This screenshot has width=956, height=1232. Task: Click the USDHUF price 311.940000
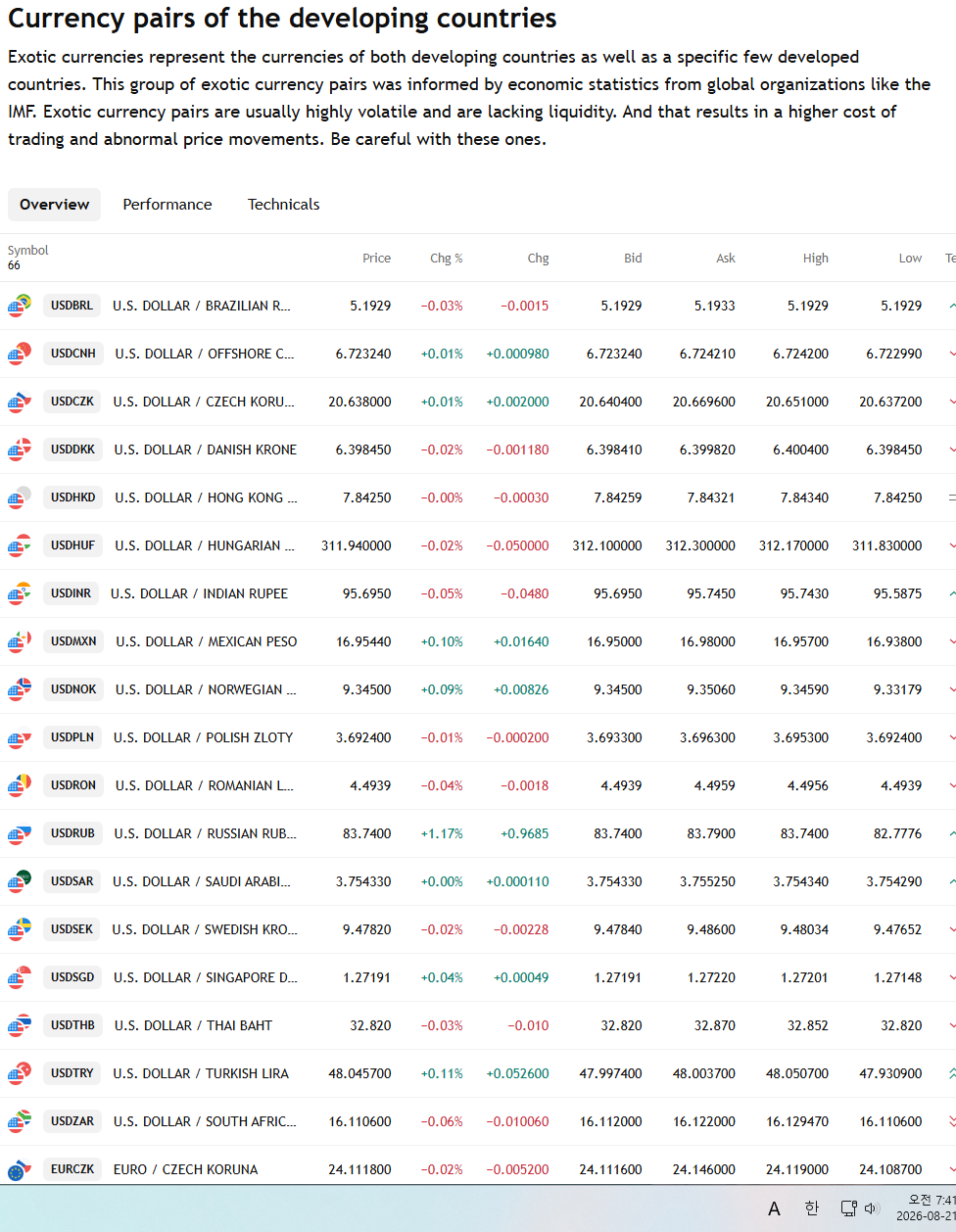(356, 545)
